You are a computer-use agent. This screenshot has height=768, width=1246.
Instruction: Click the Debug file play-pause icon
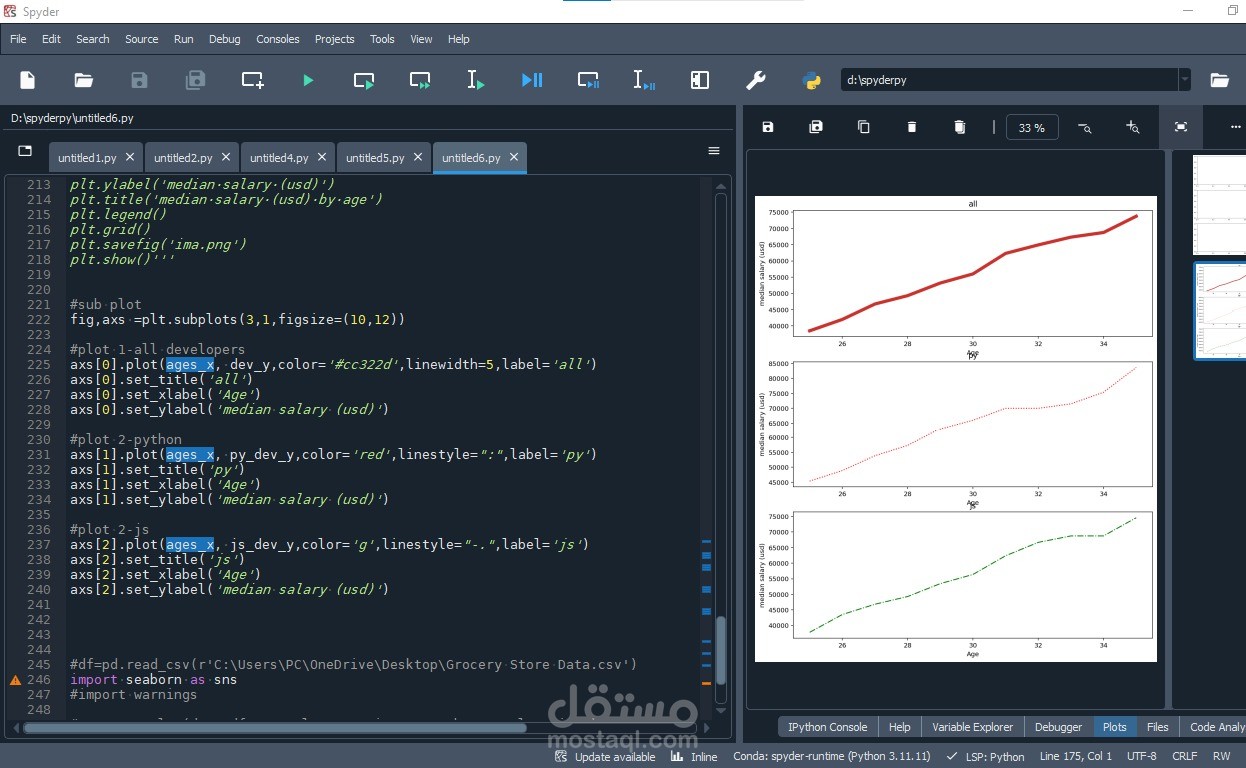532,80
